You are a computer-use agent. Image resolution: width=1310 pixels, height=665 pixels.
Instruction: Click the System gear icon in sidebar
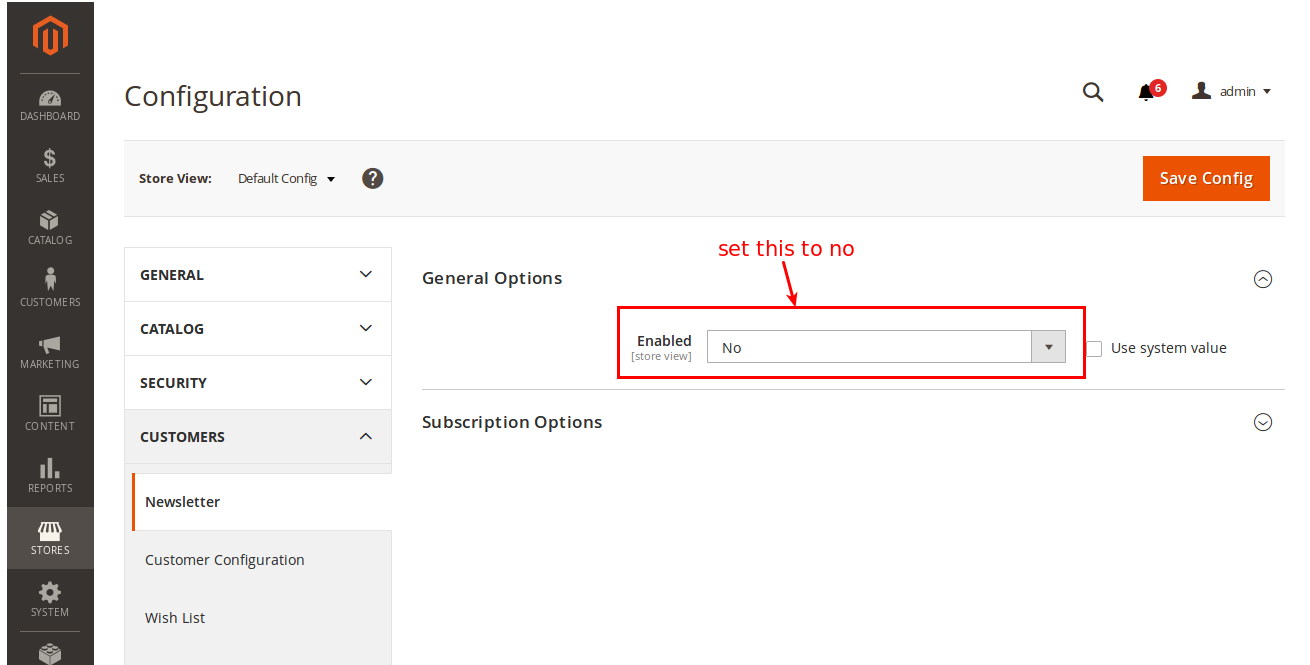point(49,600)
